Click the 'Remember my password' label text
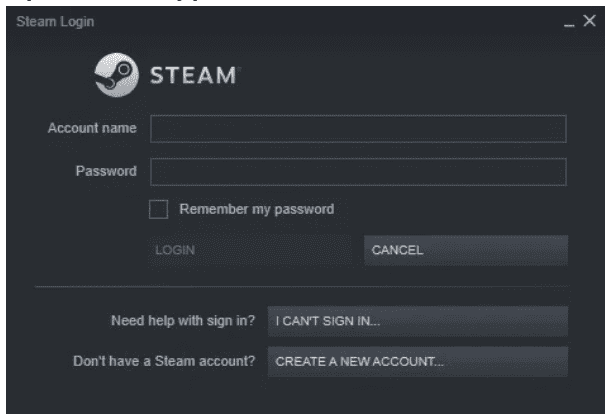 click(x=256, y=210)
